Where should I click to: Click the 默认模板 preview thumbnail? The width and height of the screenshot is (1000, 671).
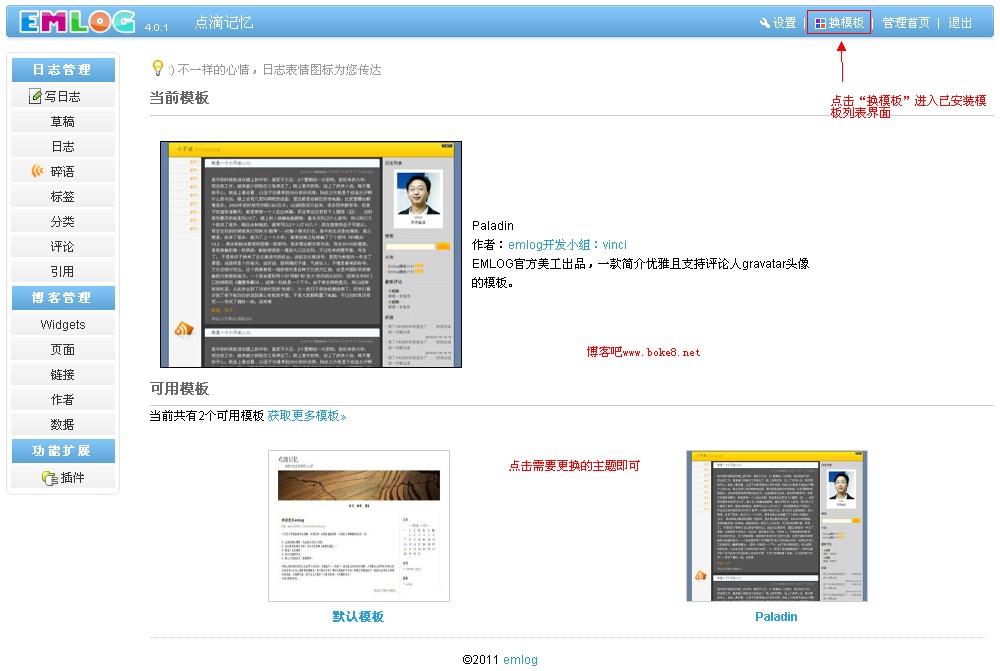pyautogui.click(x=358, y=526)
